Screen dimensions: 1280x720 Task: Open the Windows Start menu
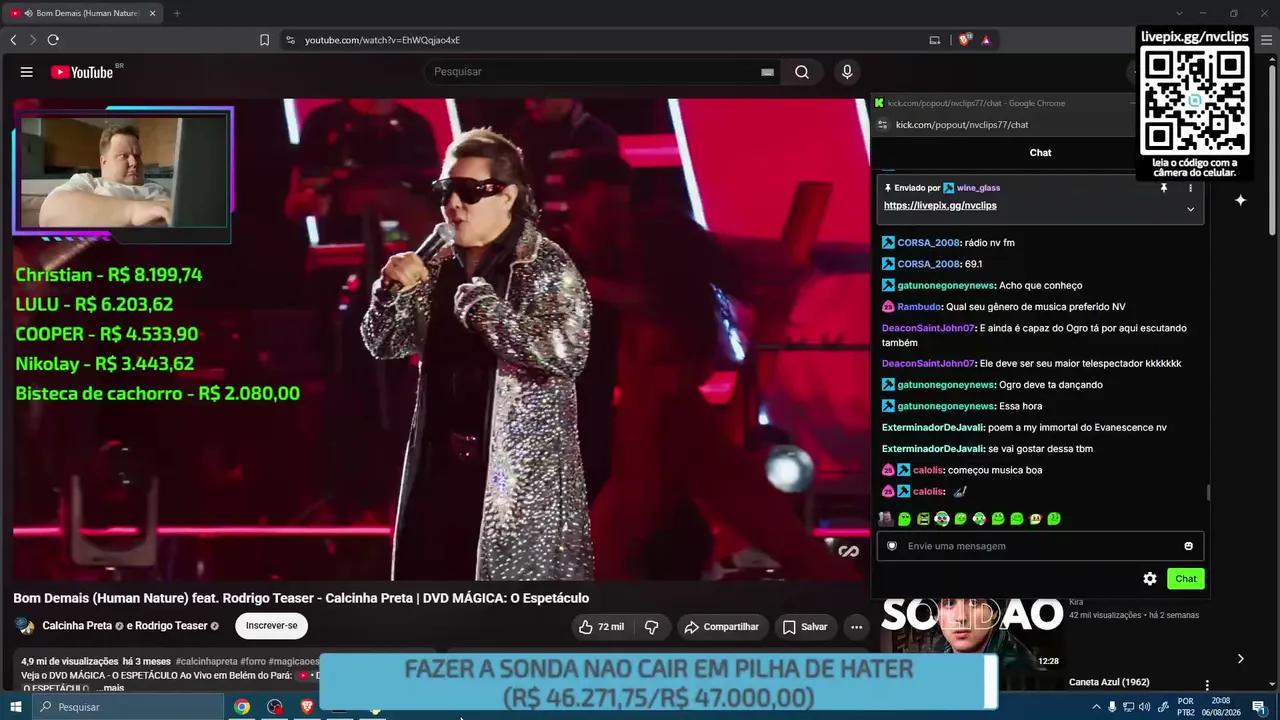(x=16, y=707)
